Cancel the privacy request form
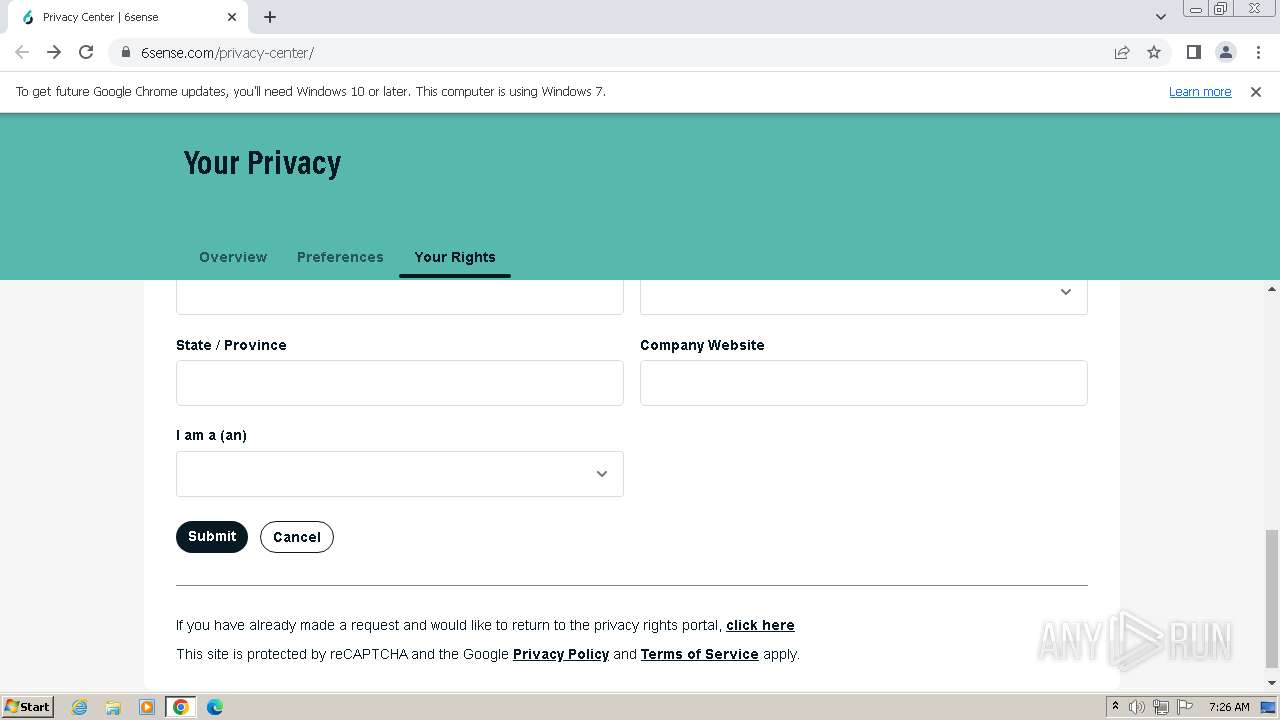1280x720 pixels. tap(297, 537)
